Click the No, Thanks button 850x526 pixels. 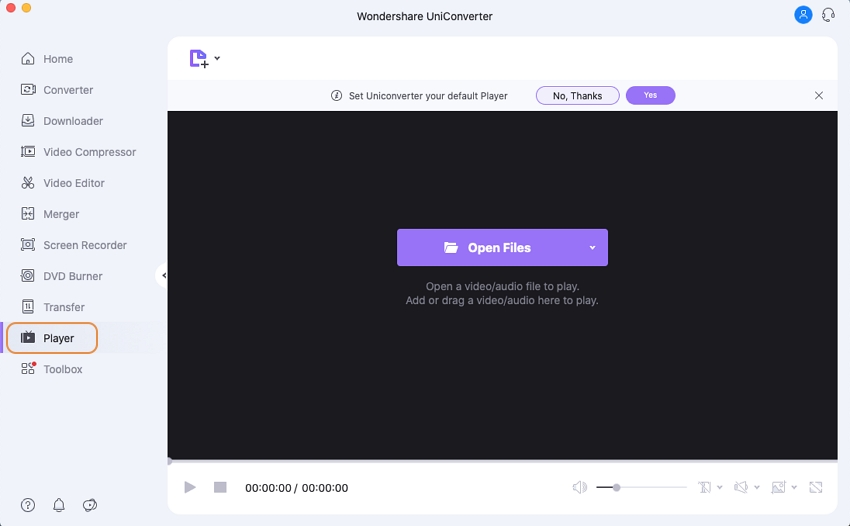point(577,96)
